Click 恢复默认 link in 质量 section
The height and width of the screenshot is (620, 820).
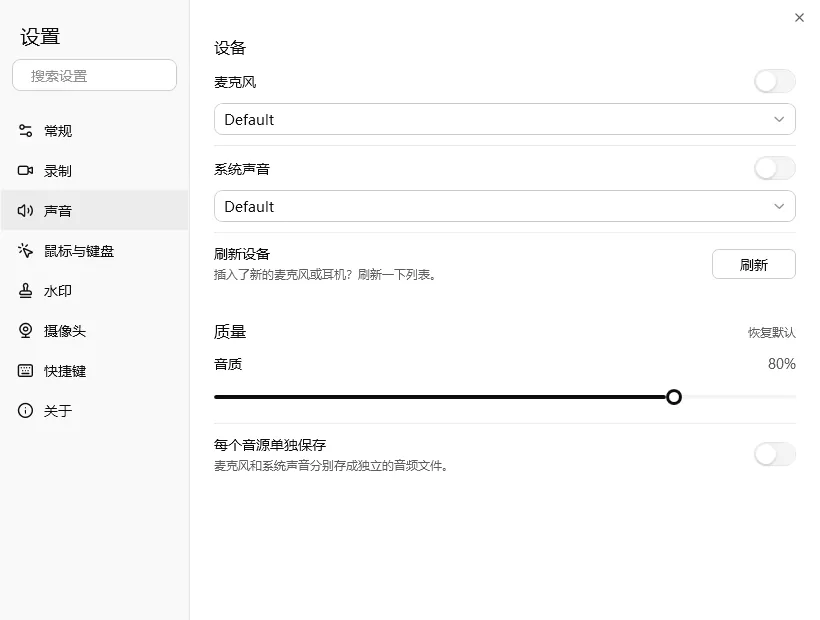[771, 332]
